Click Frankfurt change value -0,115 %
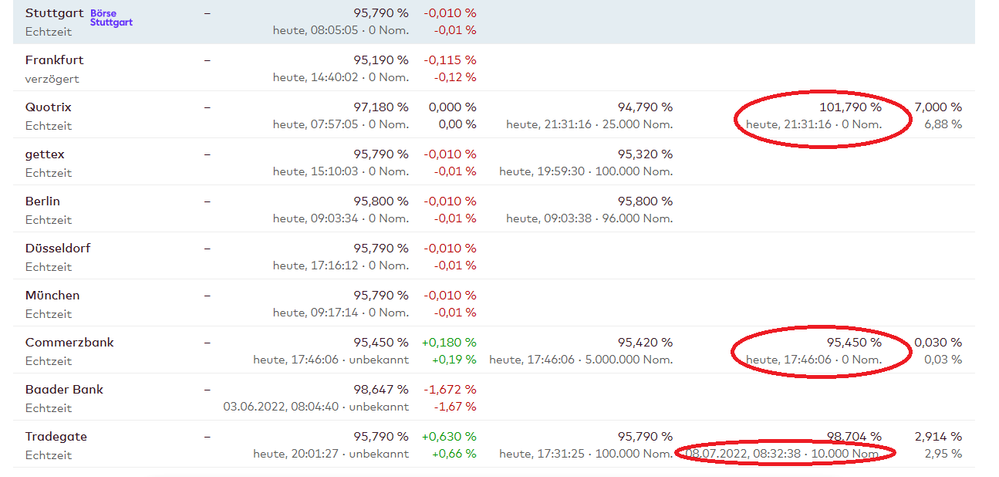This screenshot has height=477, width=999. coord(450,60)
